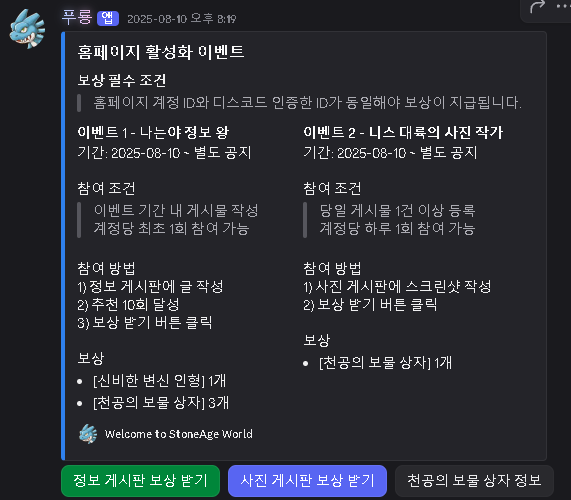The width and height of the screenshot is (571, 500).
Task: Open the 푸룡 bot dragon avatar
Action: [27, 29]
